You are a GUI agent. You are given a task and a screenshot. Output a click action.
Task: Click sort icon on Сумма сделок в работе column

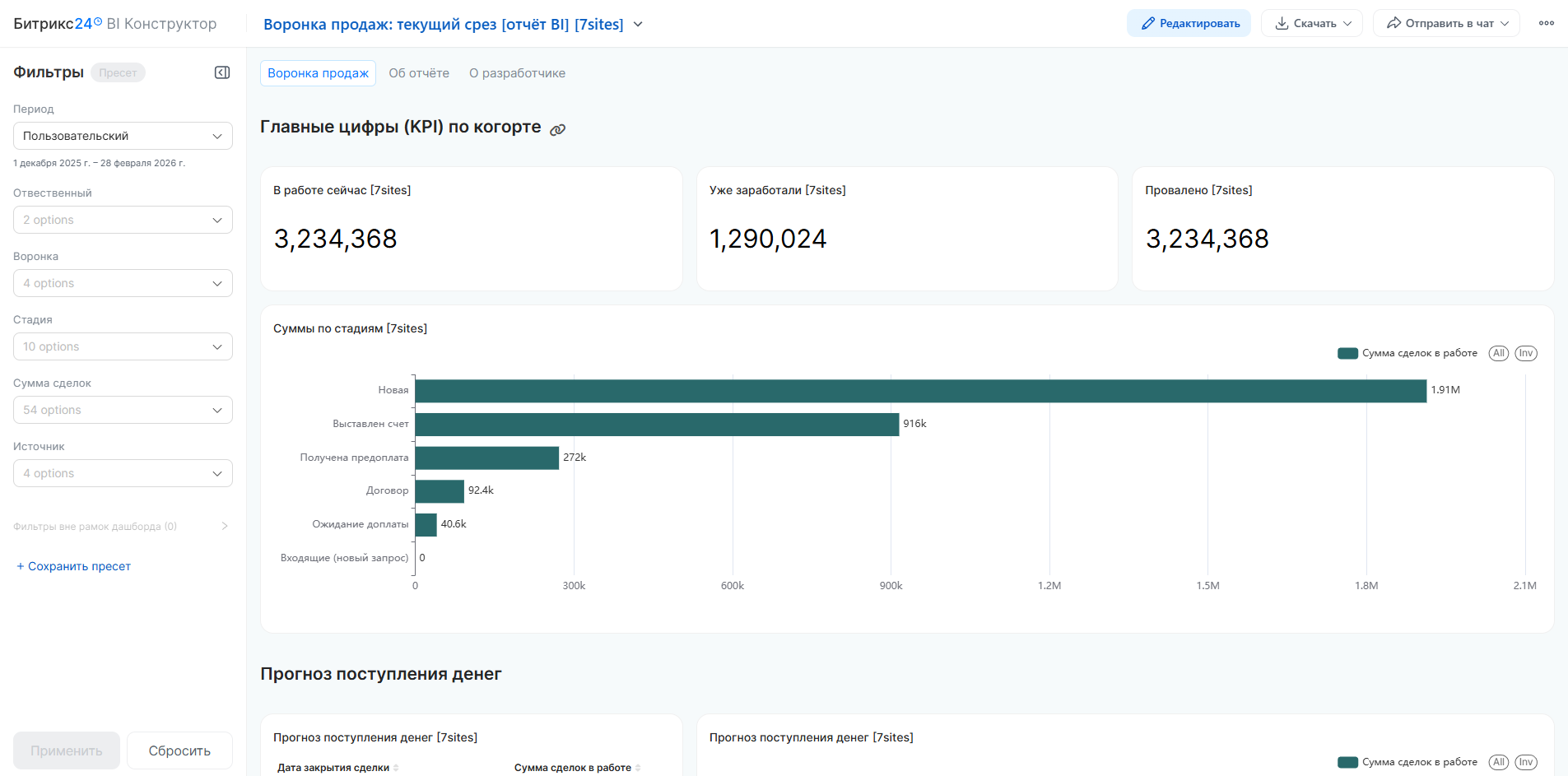[638, 768]
